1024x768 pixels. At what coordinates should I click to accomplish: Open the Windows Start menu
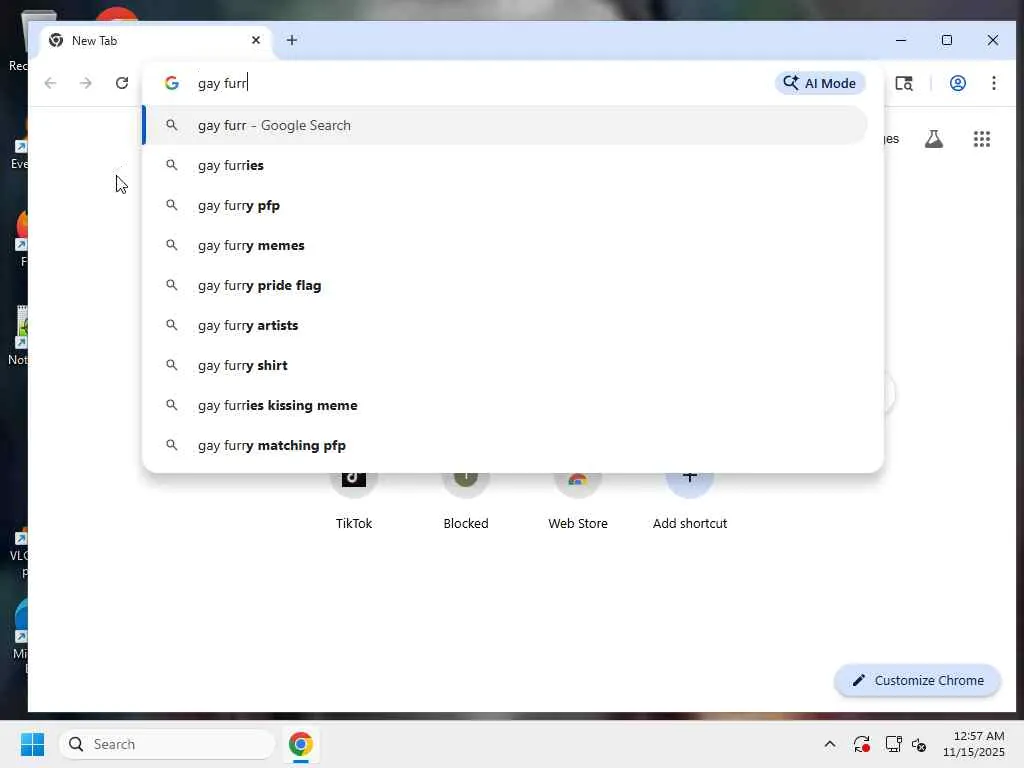pyautogui.click(x=32, y=744)
